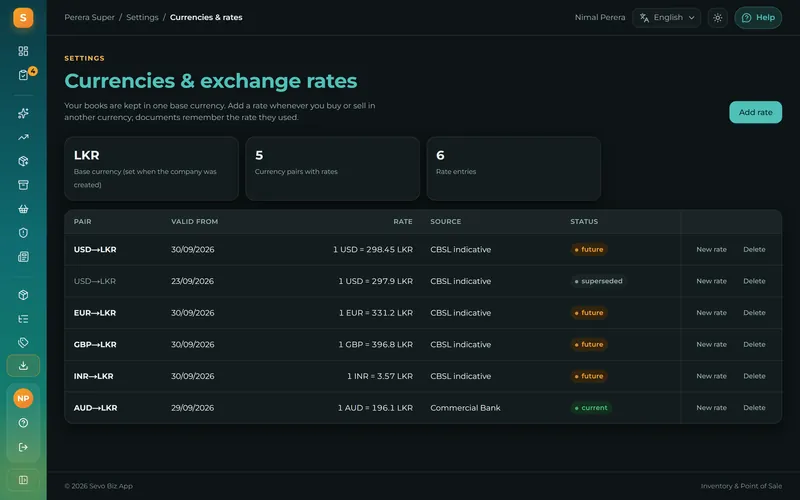800x500 pixels.
Task: Click New rate for INR→LKR row
Action: pos(711,376)
